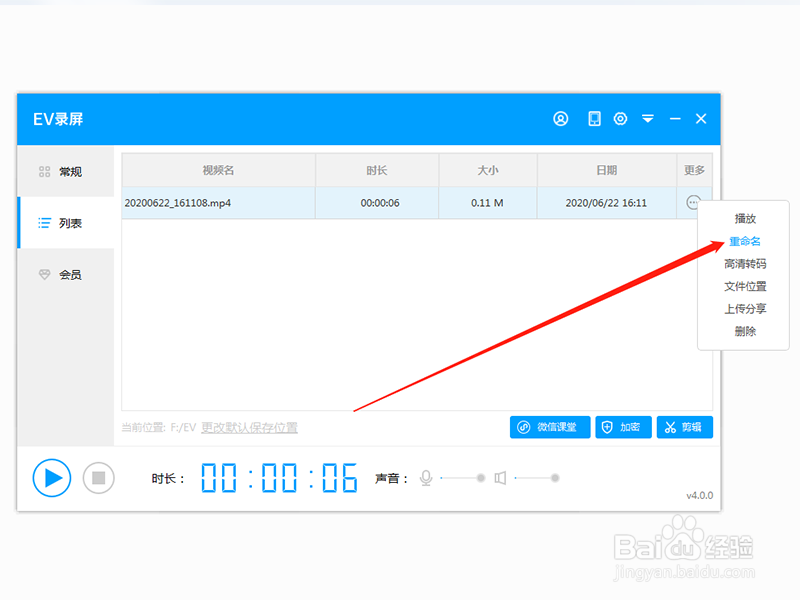Open the user account icon
The height and width of the screenshot is (600, 800).
[x=561, y=119]
